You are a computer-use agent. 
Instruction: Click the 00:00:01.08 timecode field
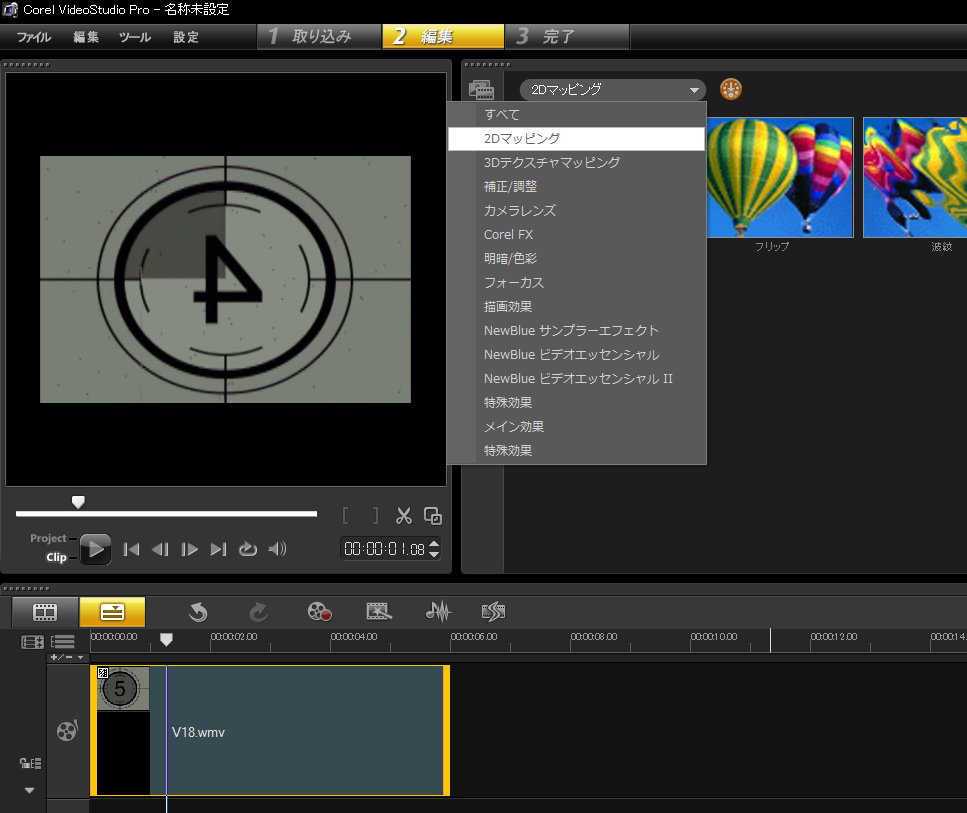point(384,549)
